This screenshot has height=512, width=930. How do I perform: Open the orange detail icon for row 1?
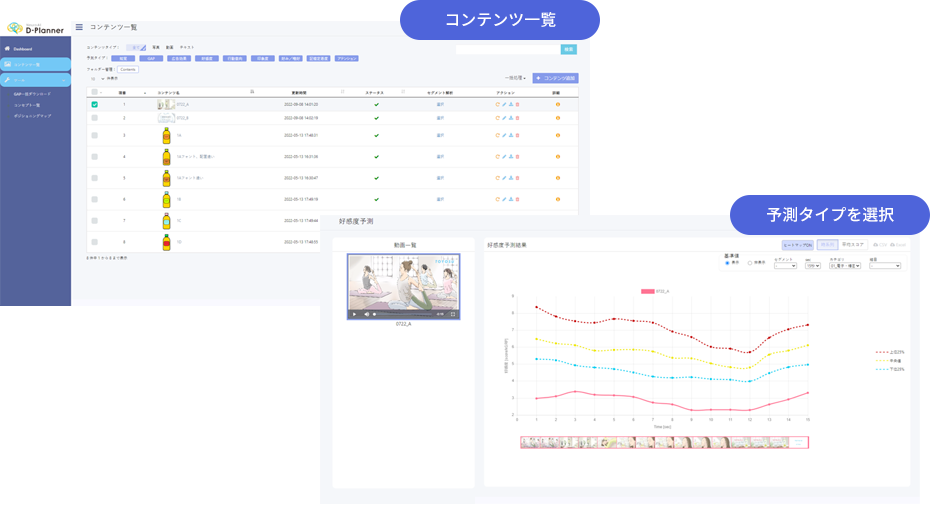(x=557, y=104)
